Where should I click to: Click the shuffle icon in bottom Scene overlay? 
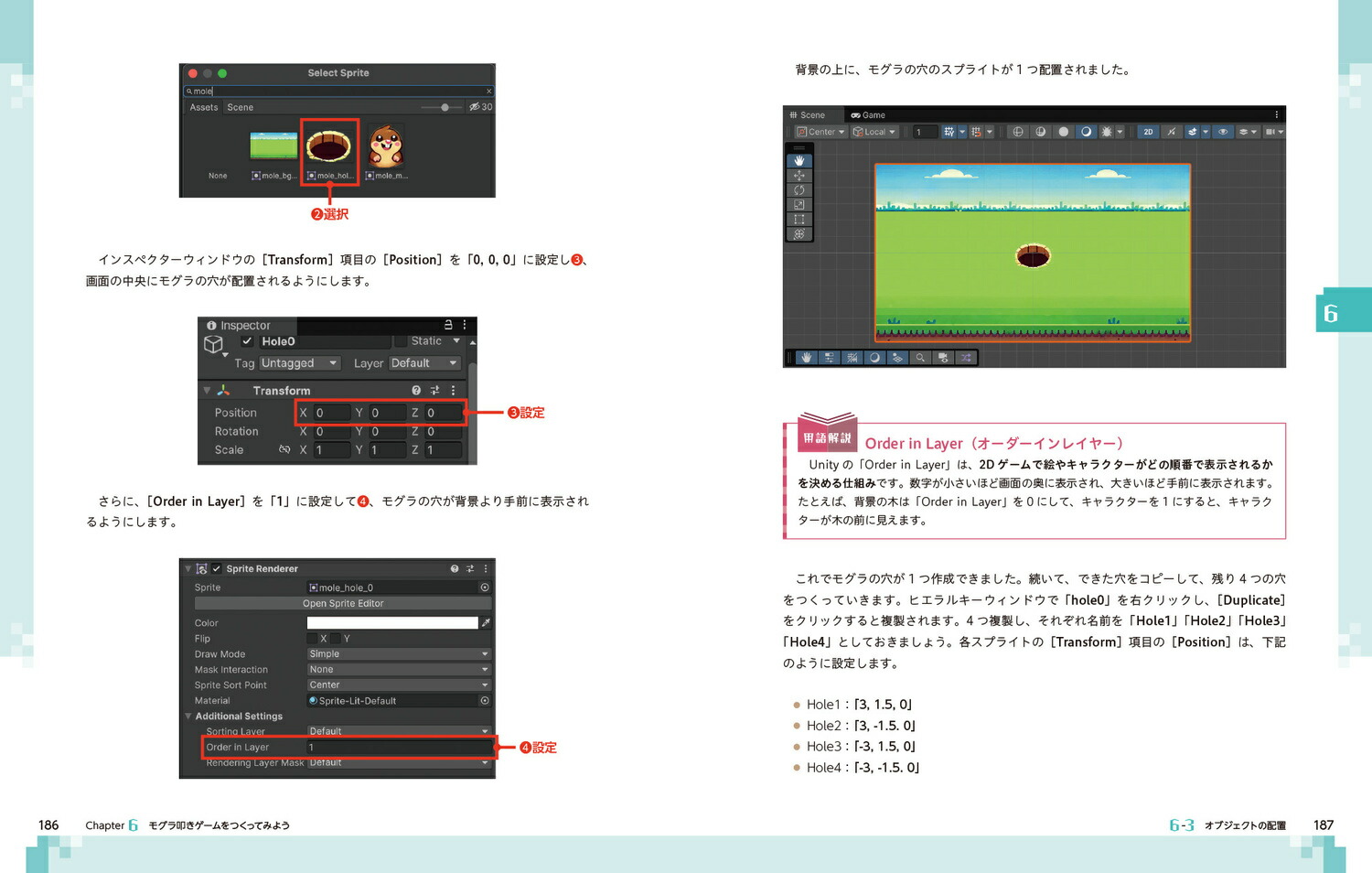(x=966, y=358)
